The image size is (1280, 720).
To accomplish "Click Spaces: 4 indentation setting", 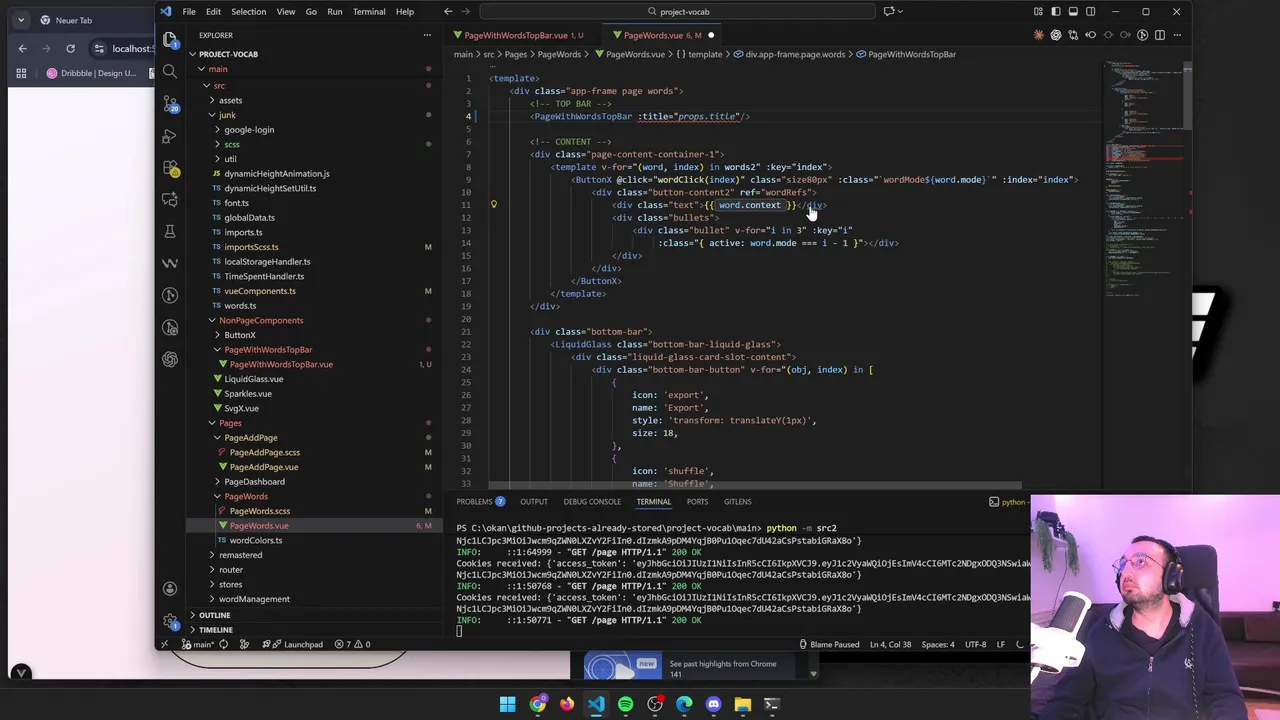I will pos(938,644).
